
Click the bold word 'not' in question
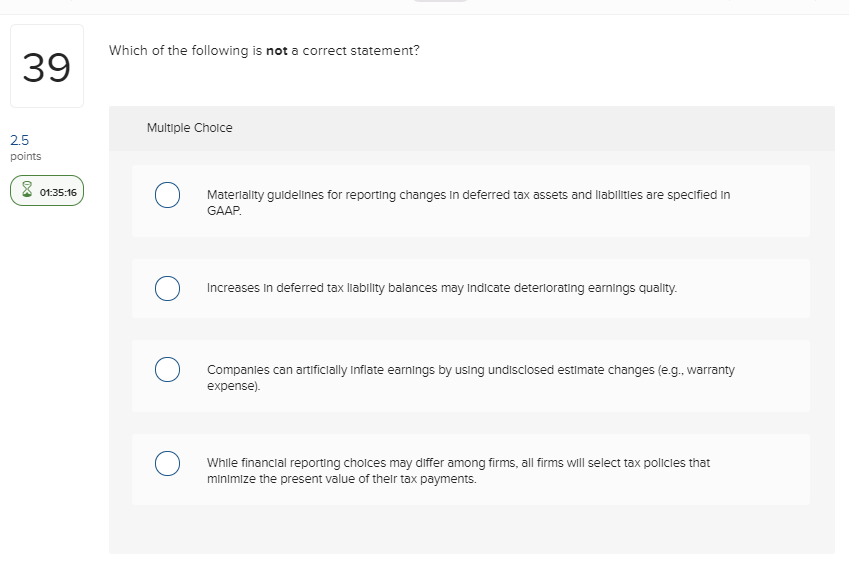click(x=276, y=50)
